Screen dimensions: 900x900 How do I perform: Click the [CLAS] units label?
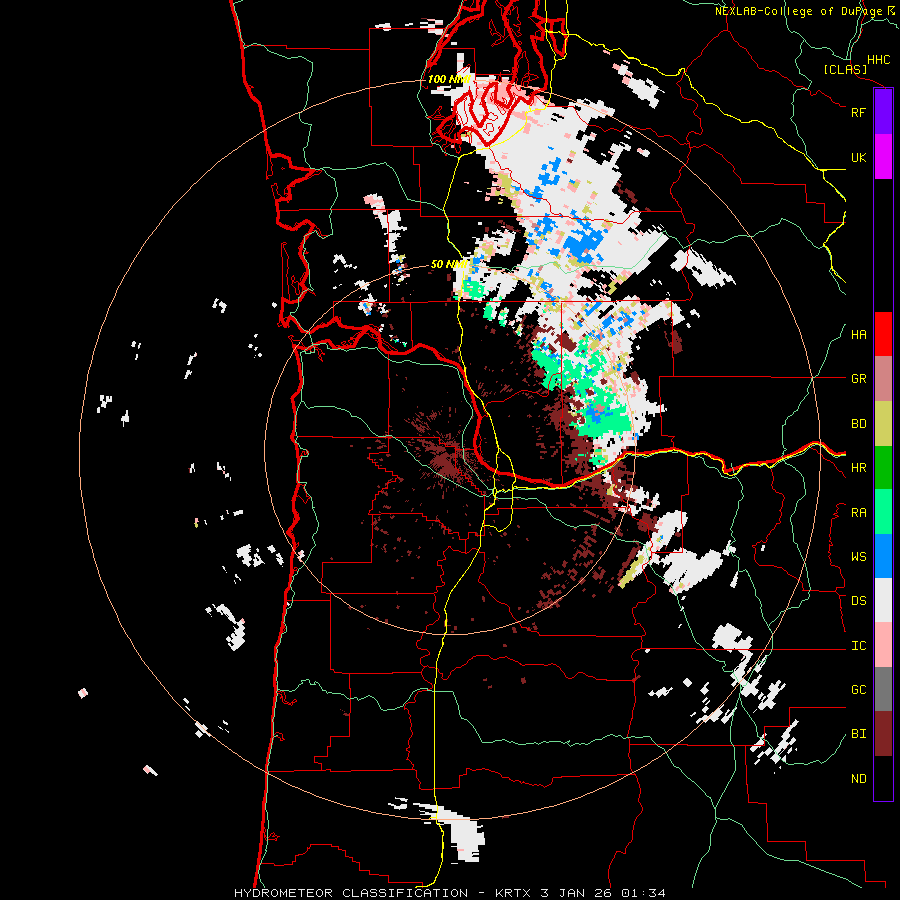(x=845, y=69)
